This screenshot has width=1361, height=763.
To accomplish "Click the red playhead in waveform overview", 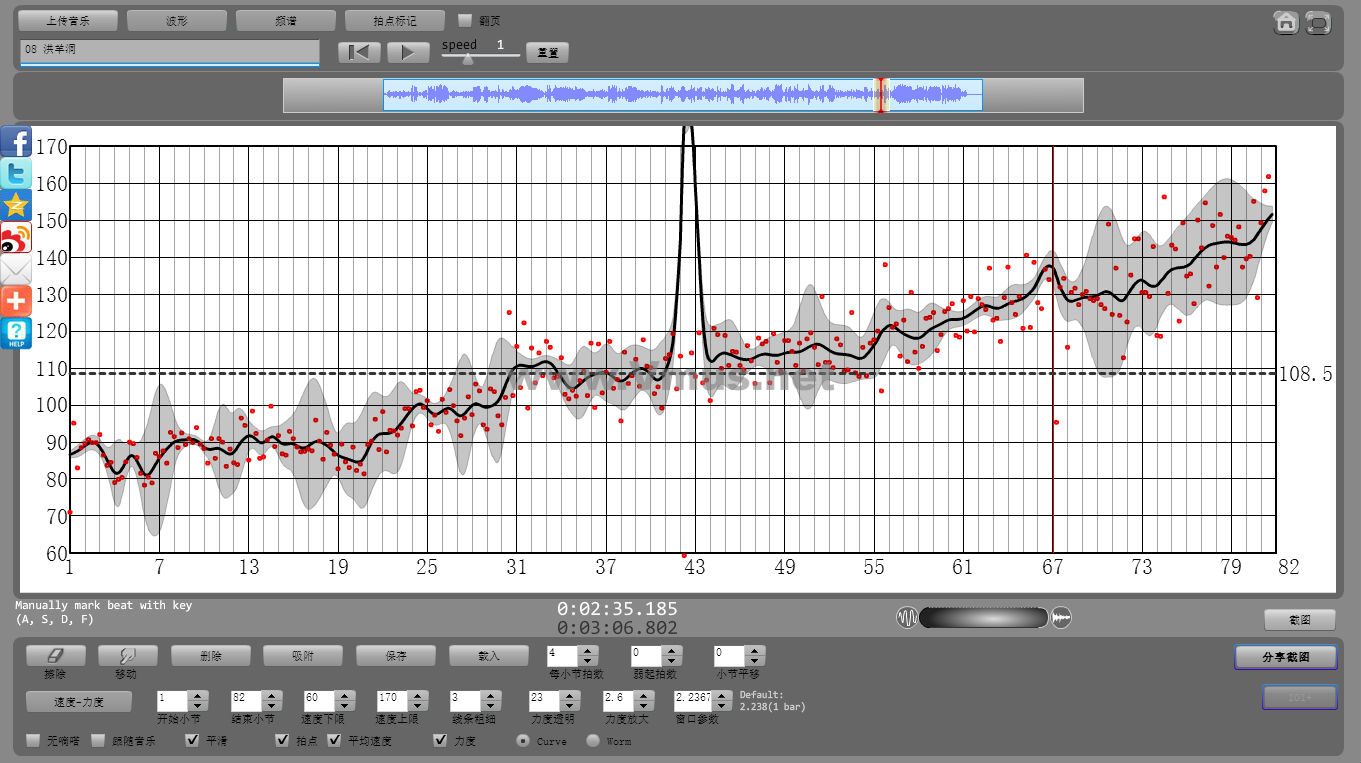I will [880, 95].
